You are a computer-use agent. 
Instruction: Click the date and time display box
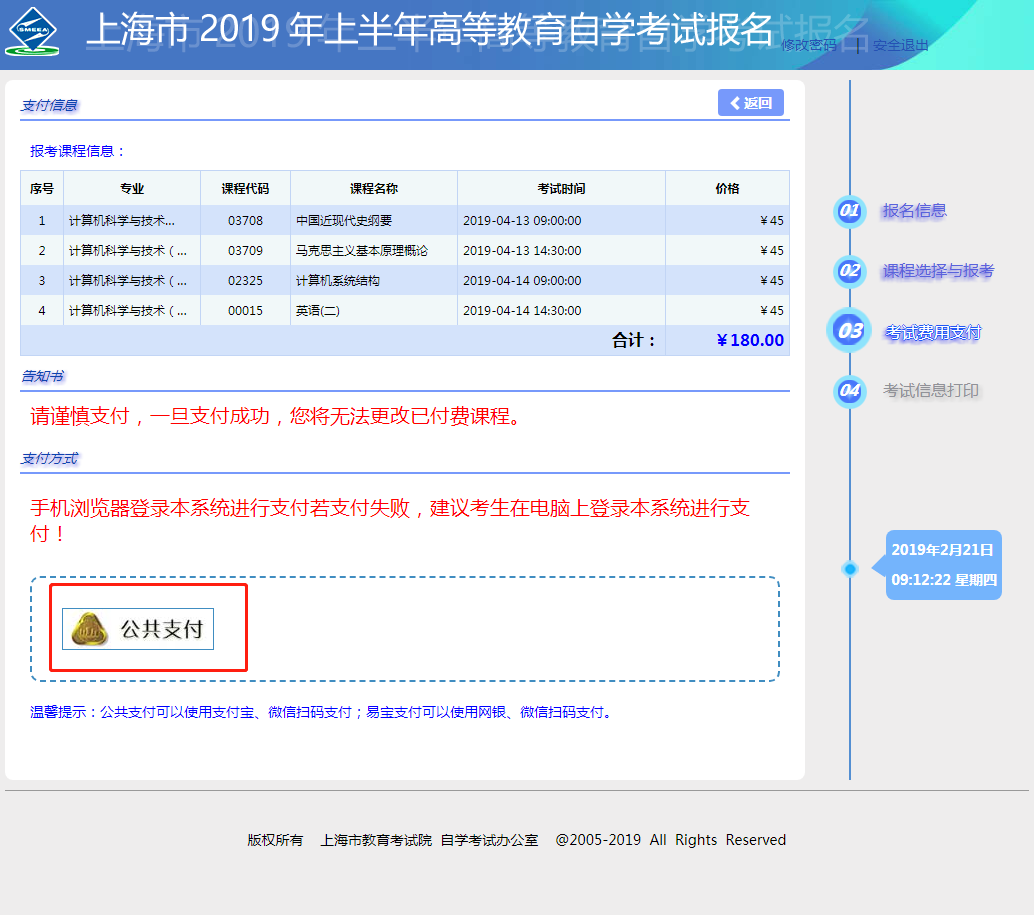pos(943,565)
